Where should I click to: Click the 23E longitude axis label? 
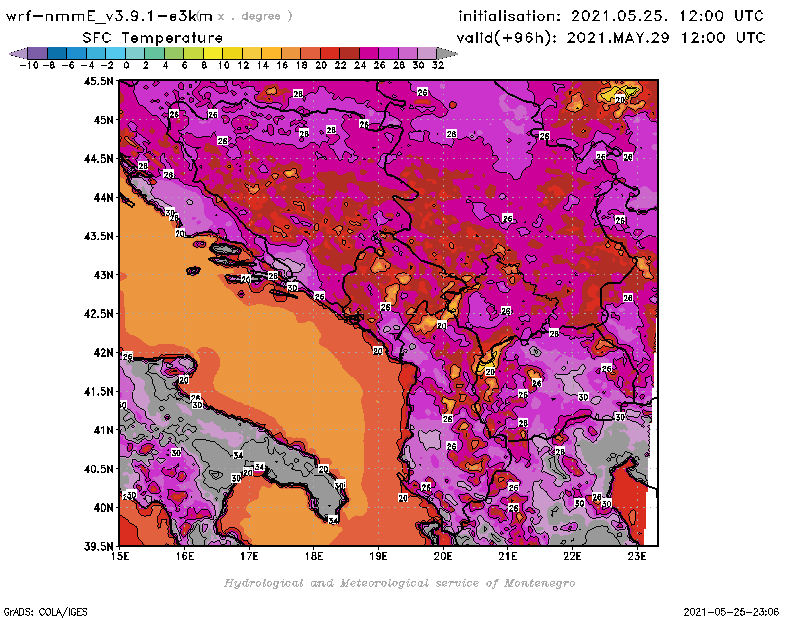(637, 555)
